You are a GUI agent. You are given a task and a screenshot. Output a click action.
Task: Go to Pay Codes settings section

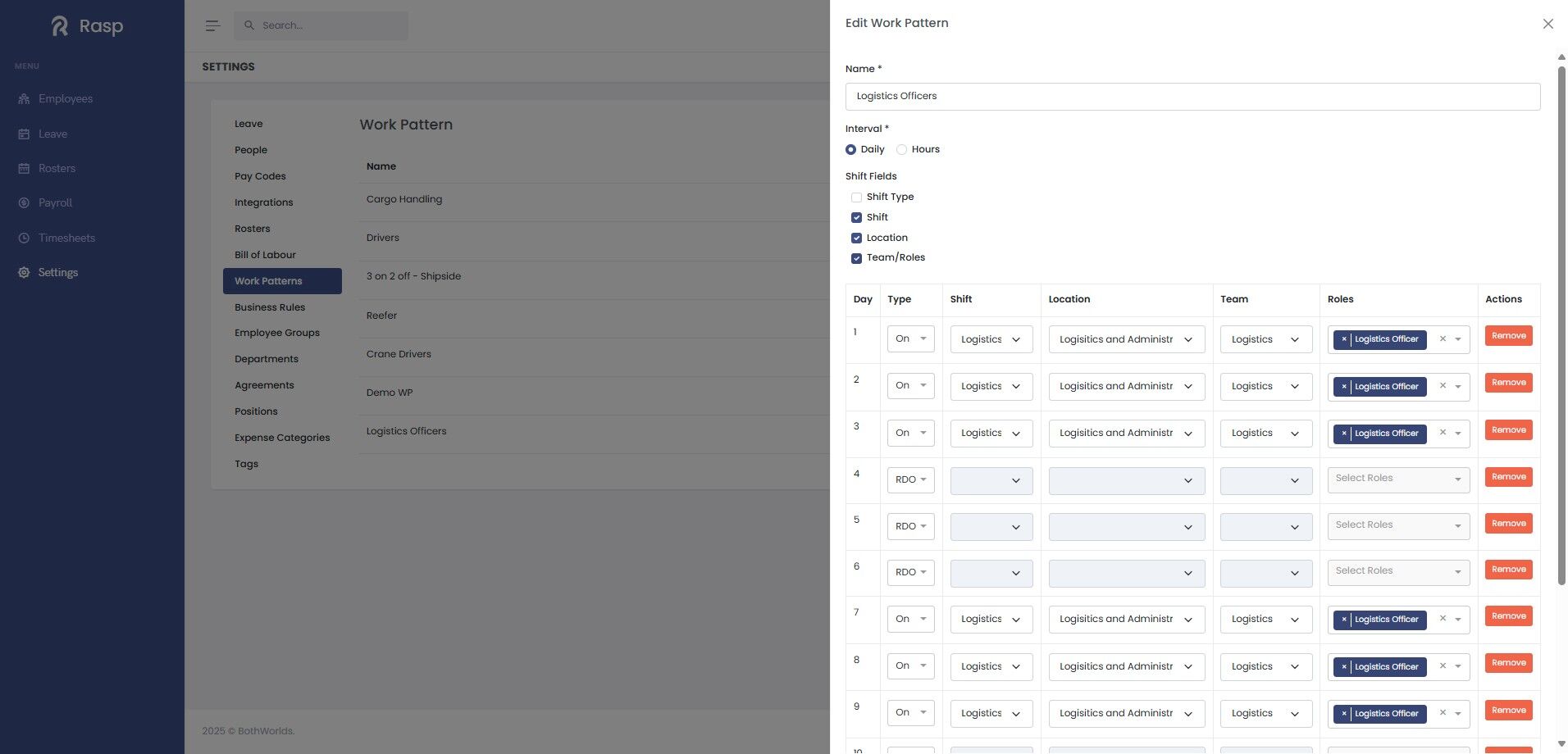pyautogui.click(x=260, y=176)
